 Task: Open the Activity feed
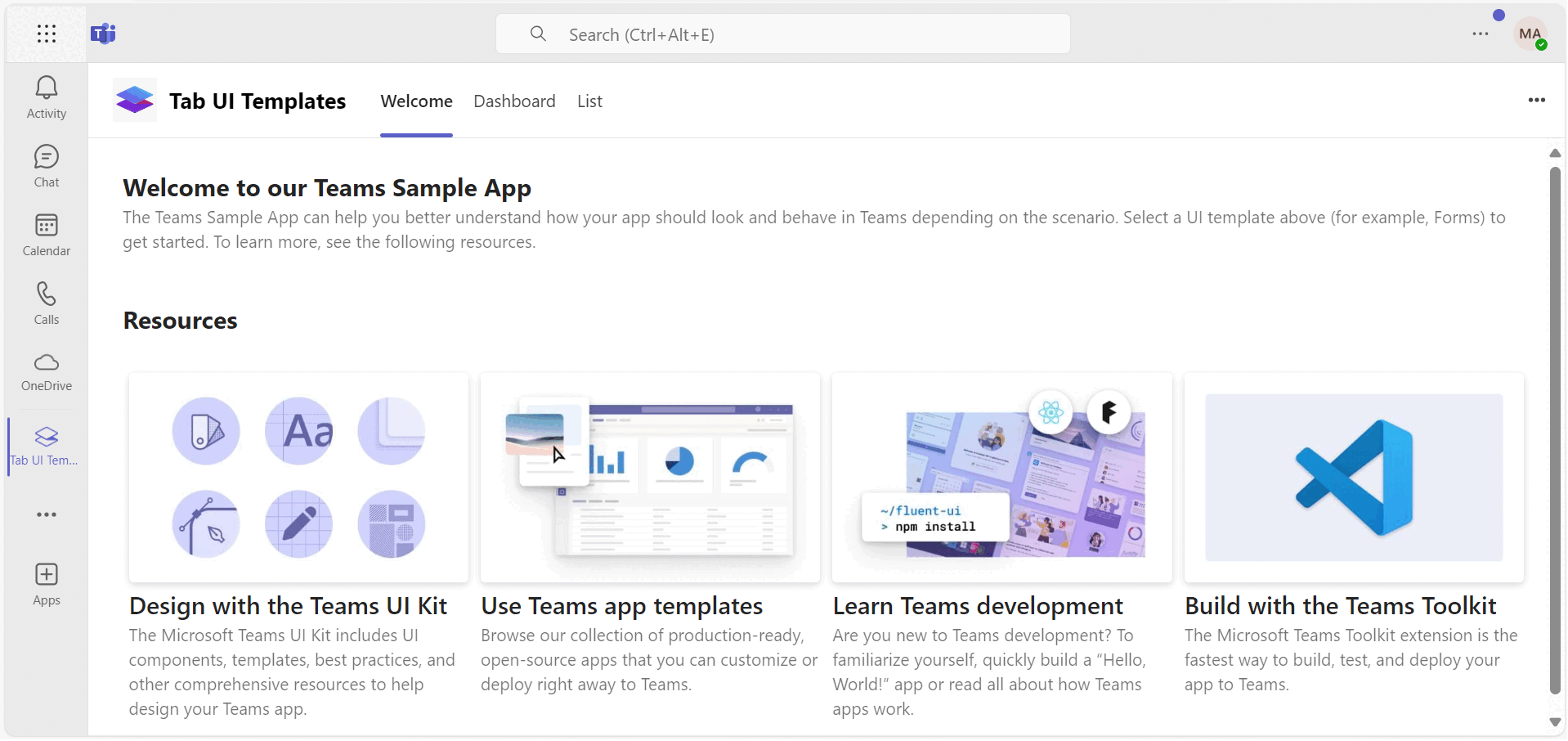[x=46, y=96]
